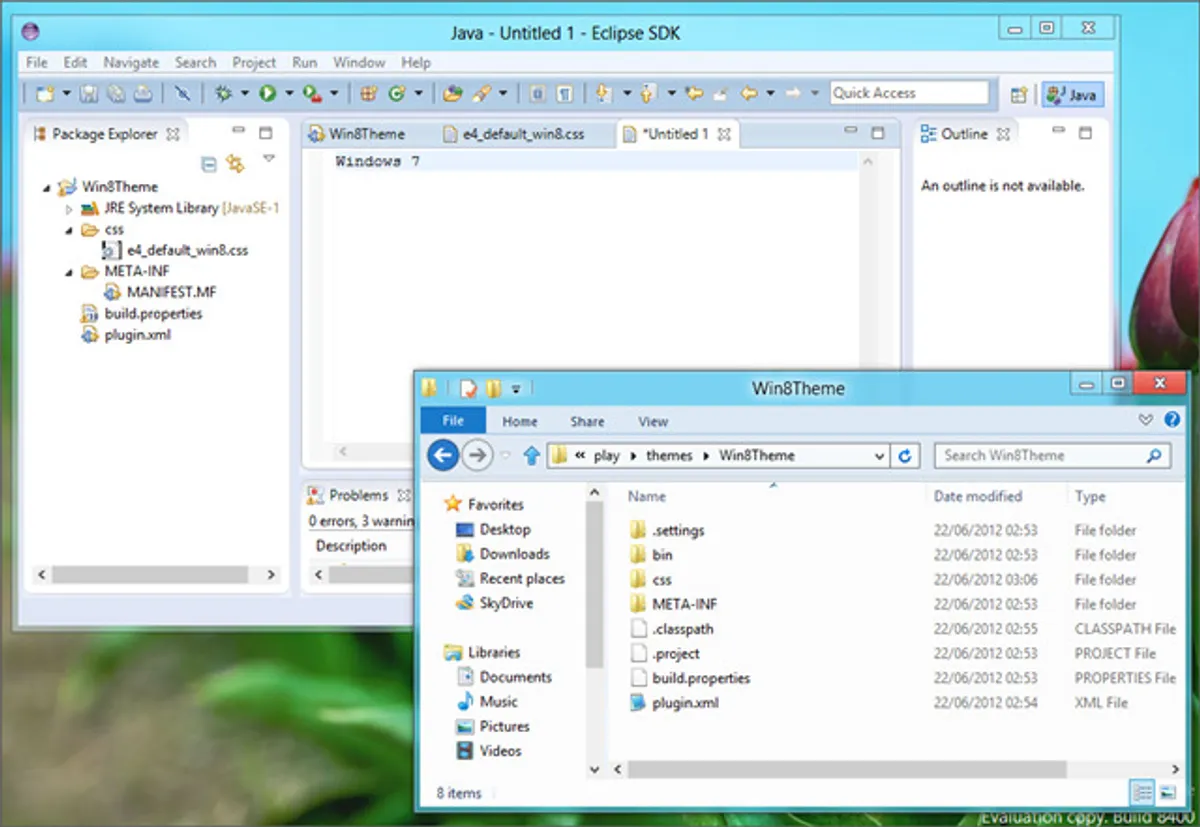Maximize the editor area
This screenshot has width=1200, height=827.
[878, 132]
